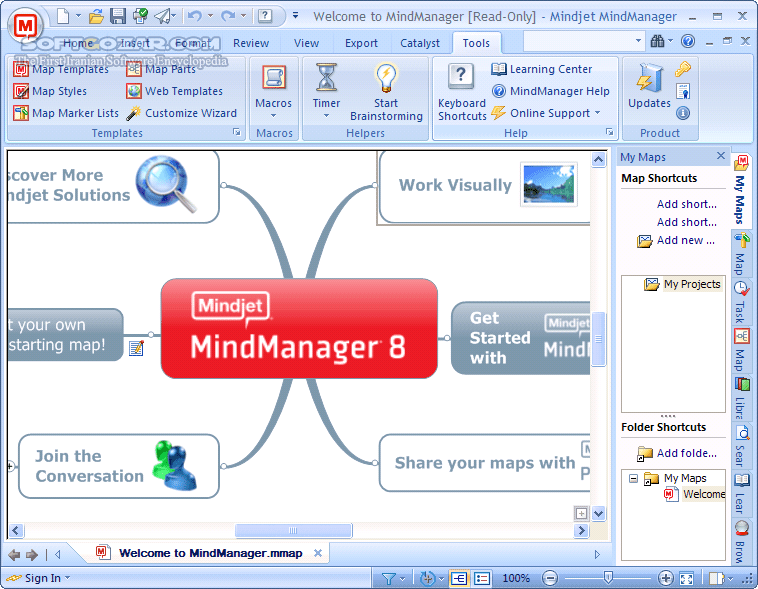Screen dimensions: 758x589
Task: Open the Templates group dialog launcher
Action: pos(237,132)
